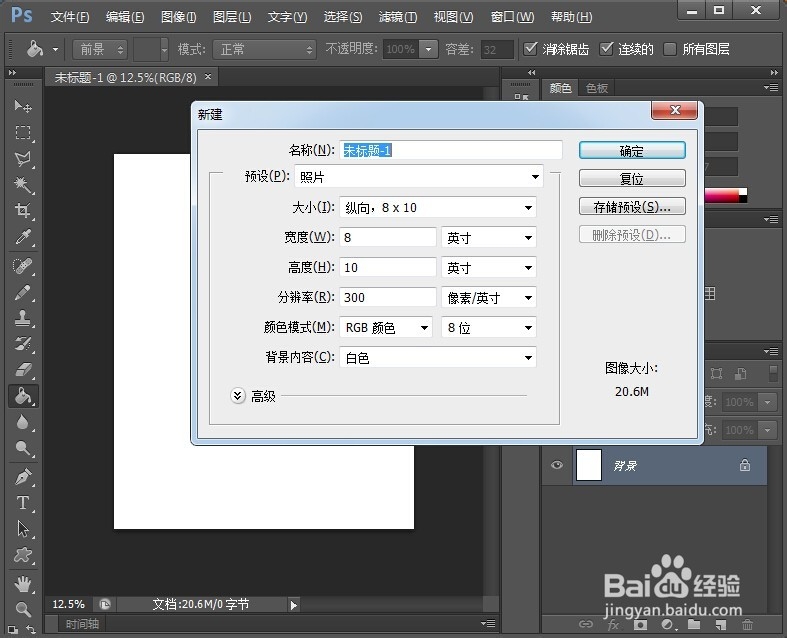Select the Magic Wand tool
Viewport: 787px width, 638px height.
pyautogui.click(x=23, y=185)
